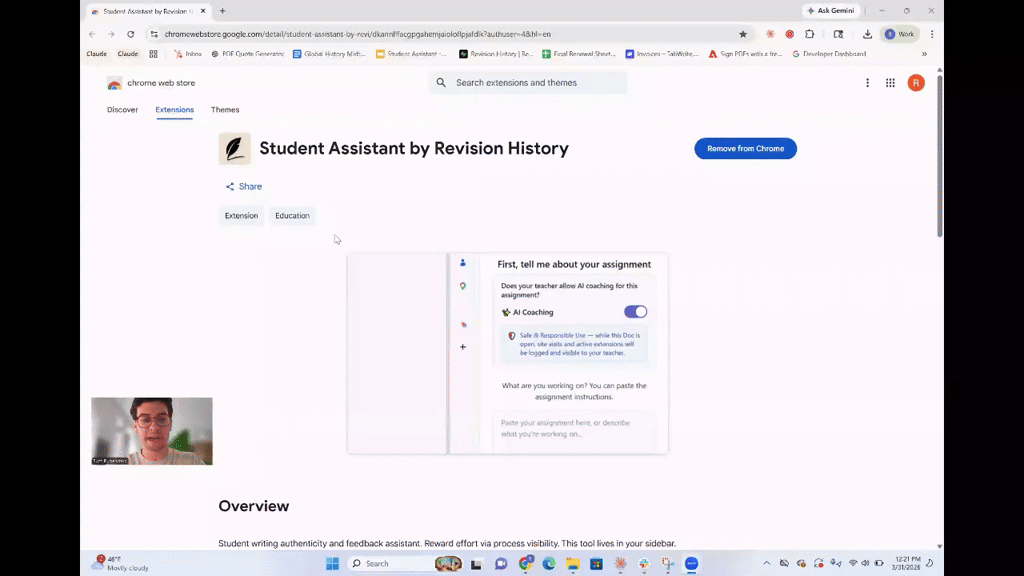Switch to the Themes tab
The height and width of the screenshot is (576, 1024).
click(x=225, y=110)
